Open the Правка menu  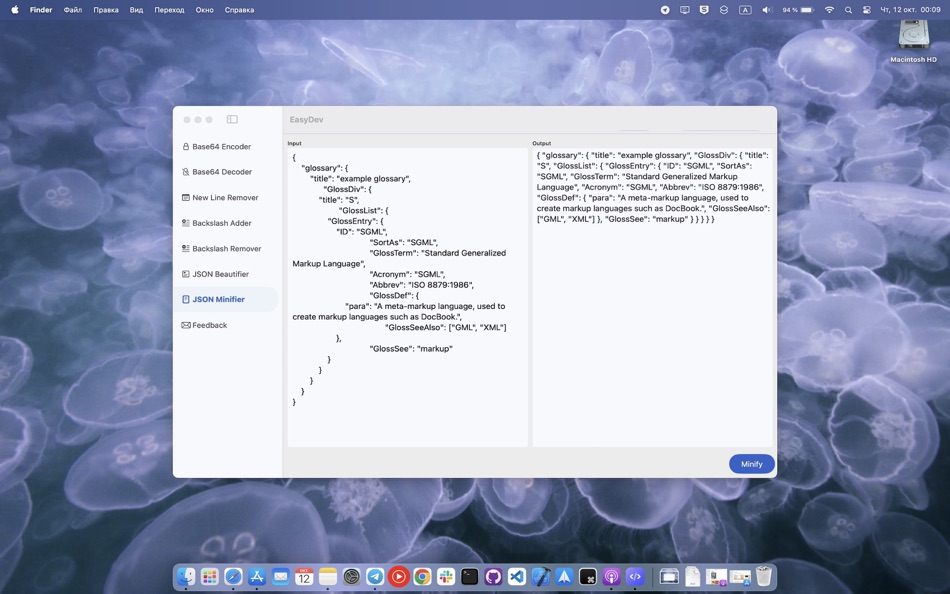[106, 10]
